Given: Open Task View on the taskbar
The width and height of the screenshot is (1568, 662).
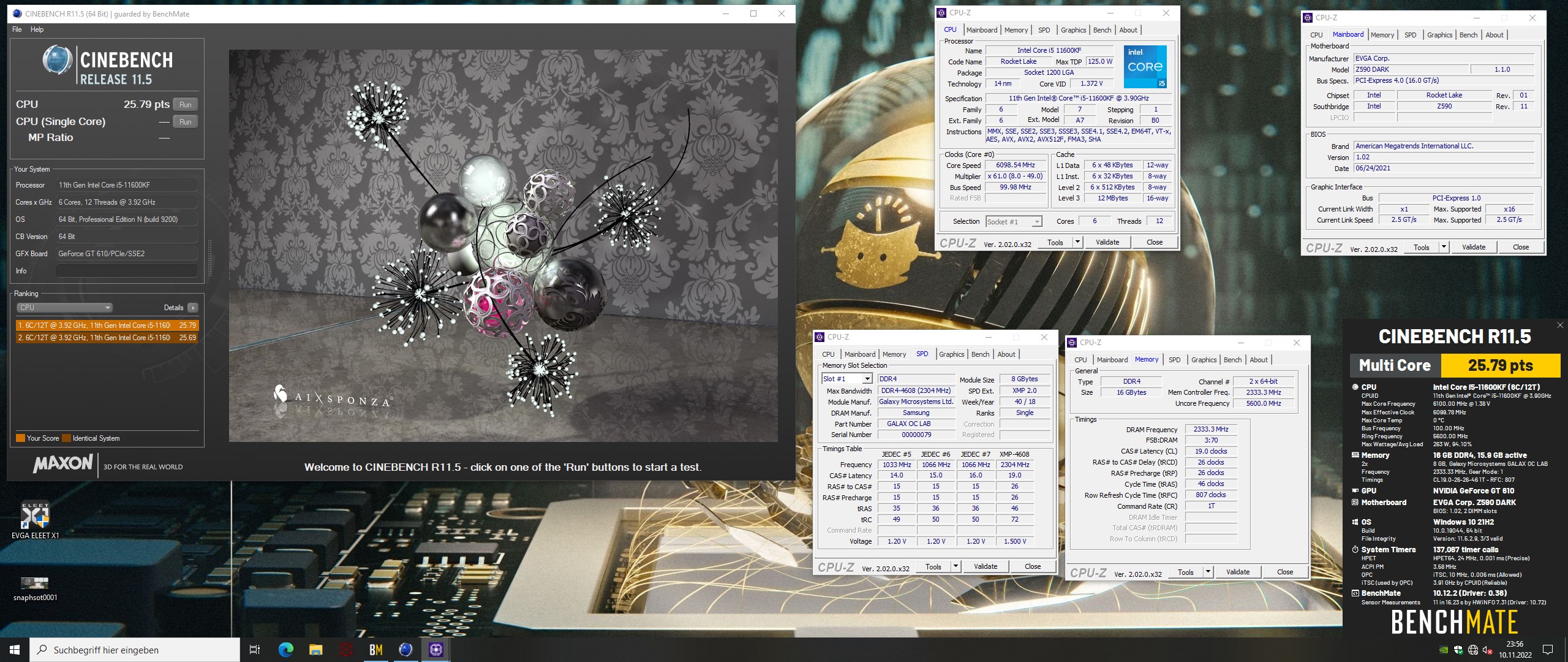Looking at the screenshot, I should [255, 650].
